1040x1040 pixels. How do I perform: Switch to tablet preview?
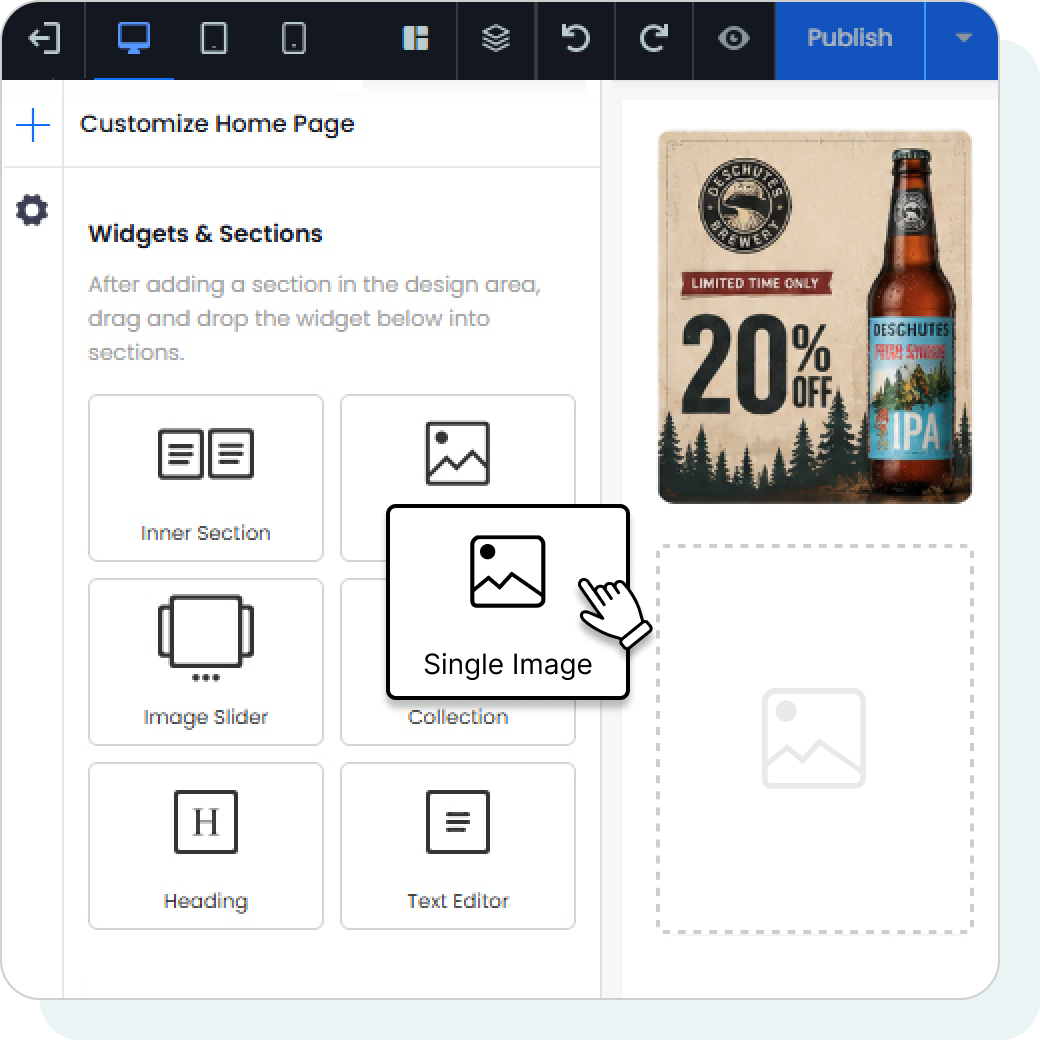pos(214,38)
